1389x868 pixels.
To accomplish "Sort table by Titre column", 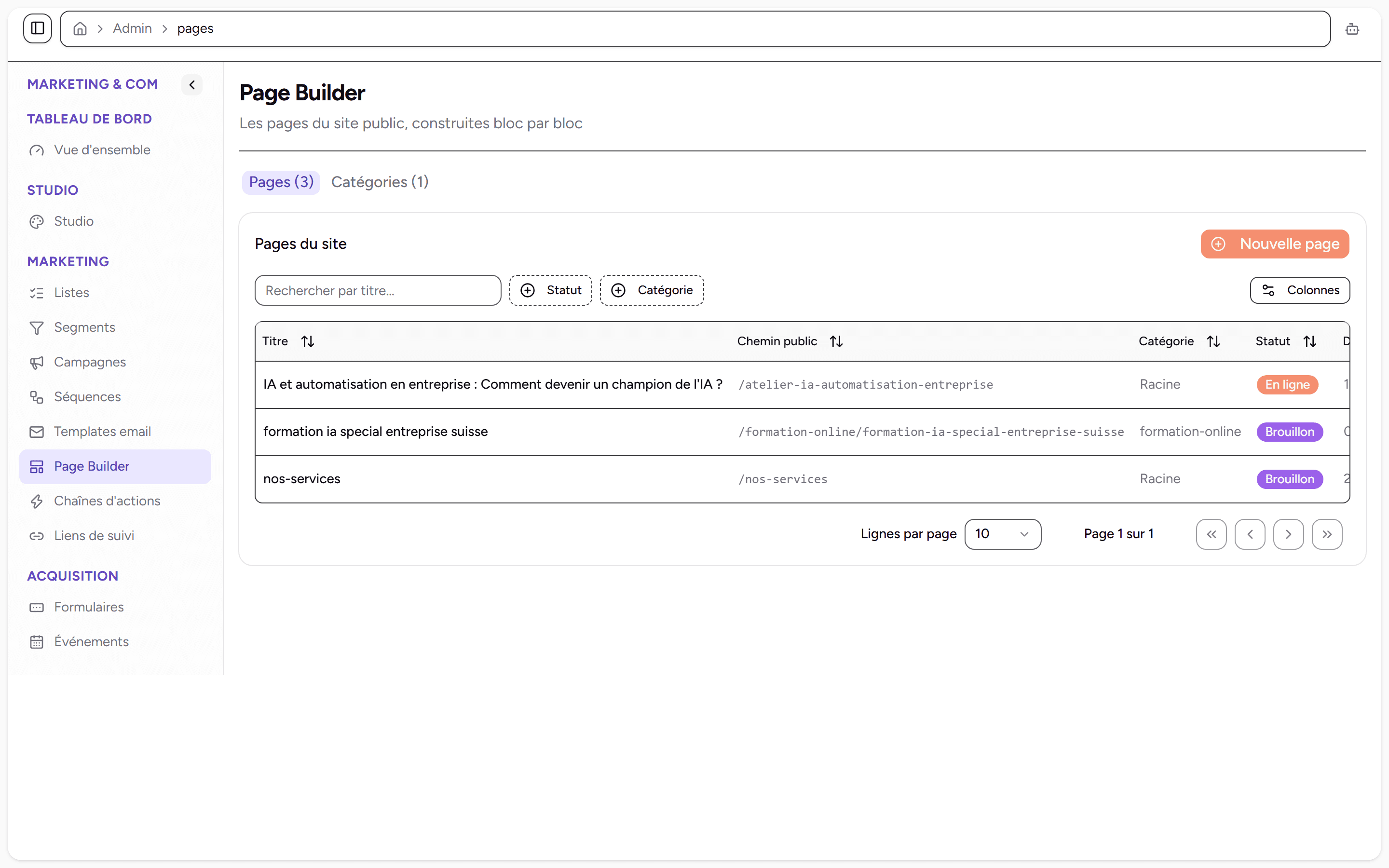I will pyautogui.click(x=289, y=341).
